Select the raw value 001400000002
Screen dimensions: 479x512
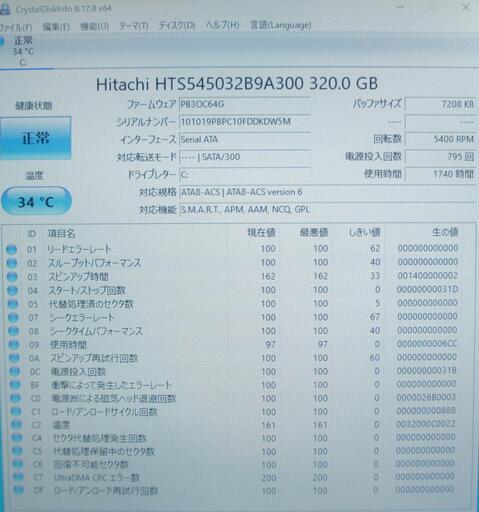pos(427,276)
